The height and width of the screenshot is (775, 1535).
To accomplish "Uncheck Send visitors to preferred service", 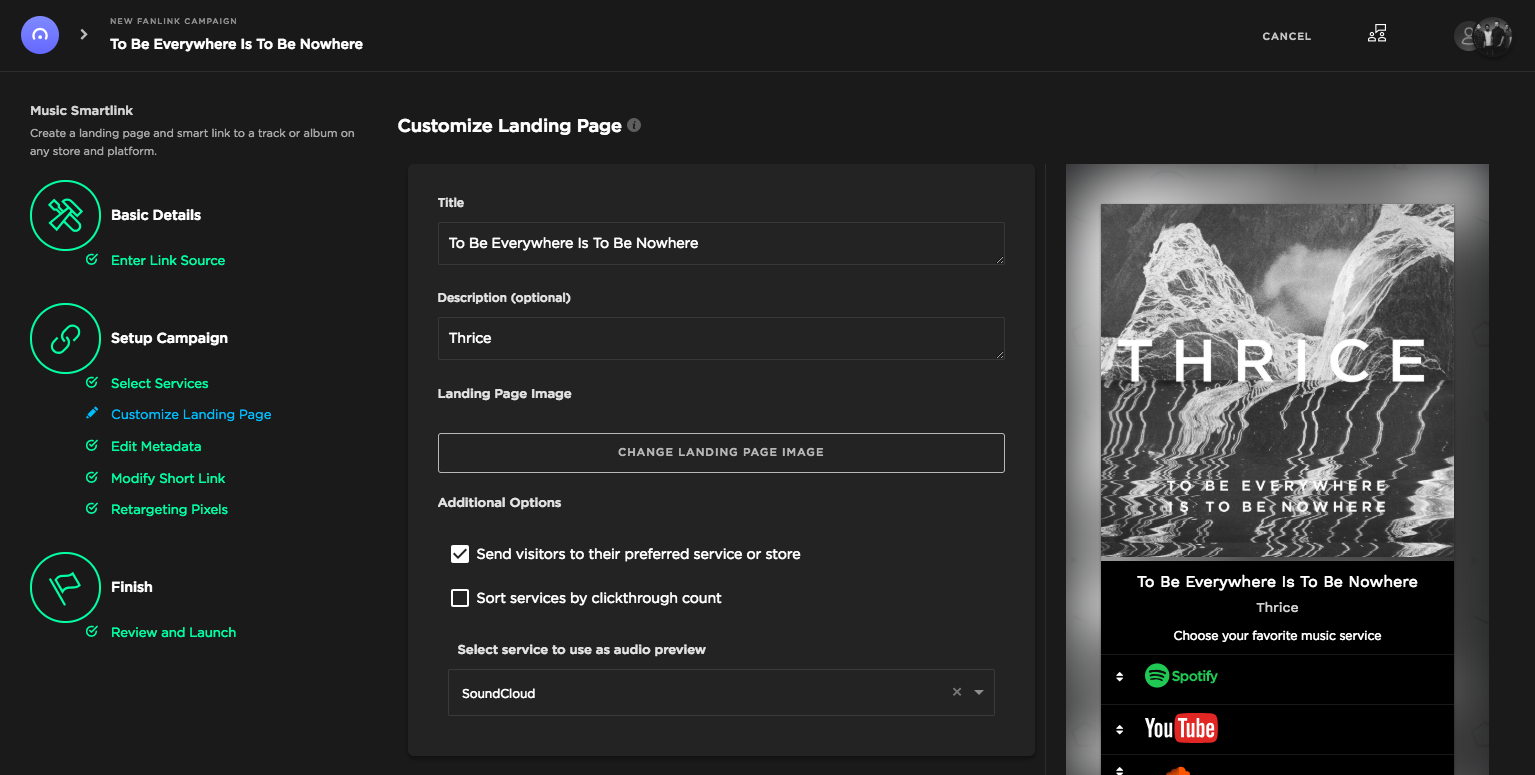I will 460,554.
